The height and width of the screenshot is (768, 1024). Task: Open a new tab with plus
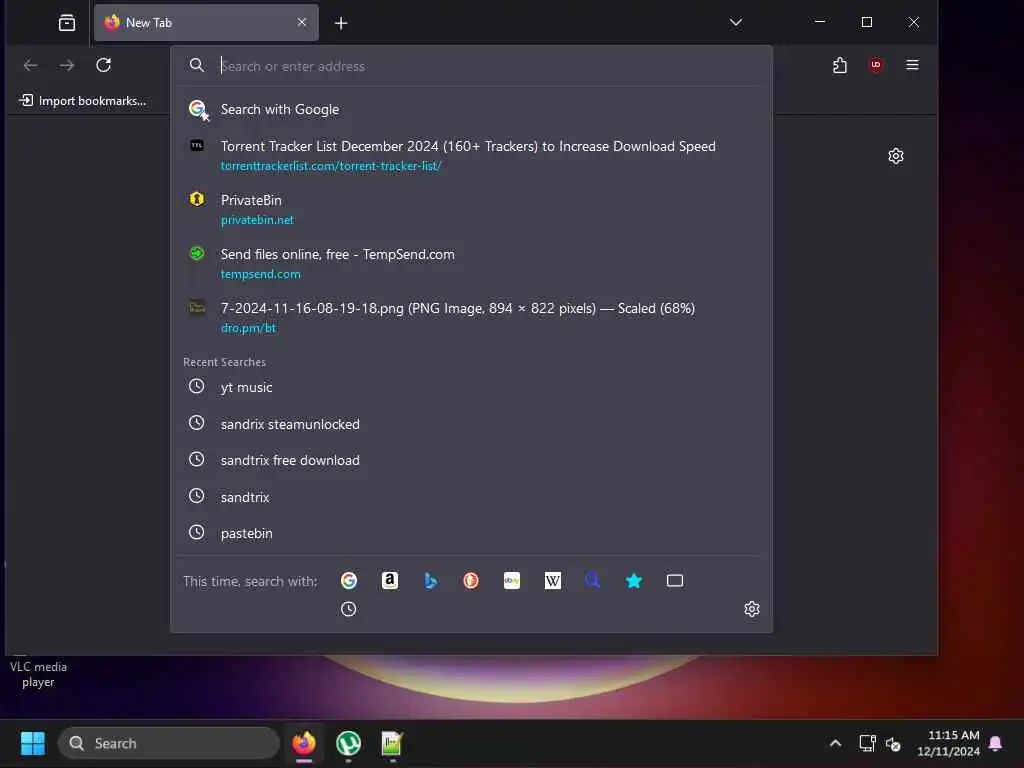tap(341, 23)
